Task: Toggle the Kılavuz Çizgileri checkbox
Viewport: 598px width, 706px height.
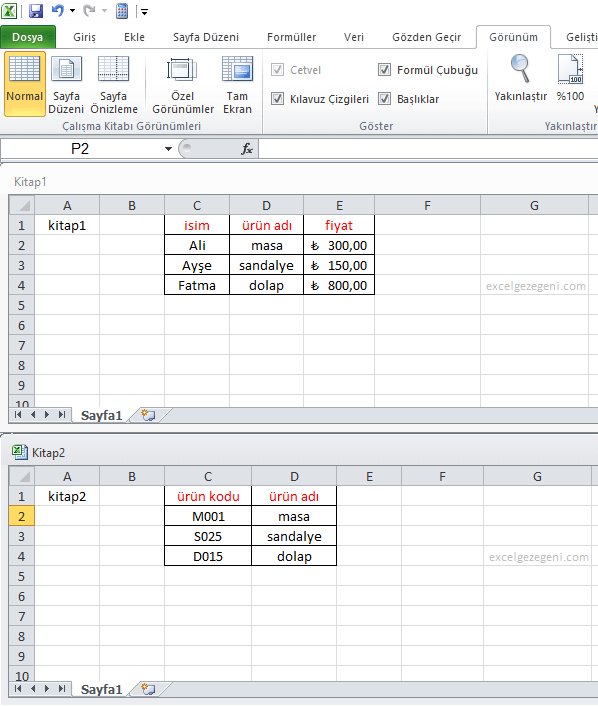Action: (x=277, y=99)
